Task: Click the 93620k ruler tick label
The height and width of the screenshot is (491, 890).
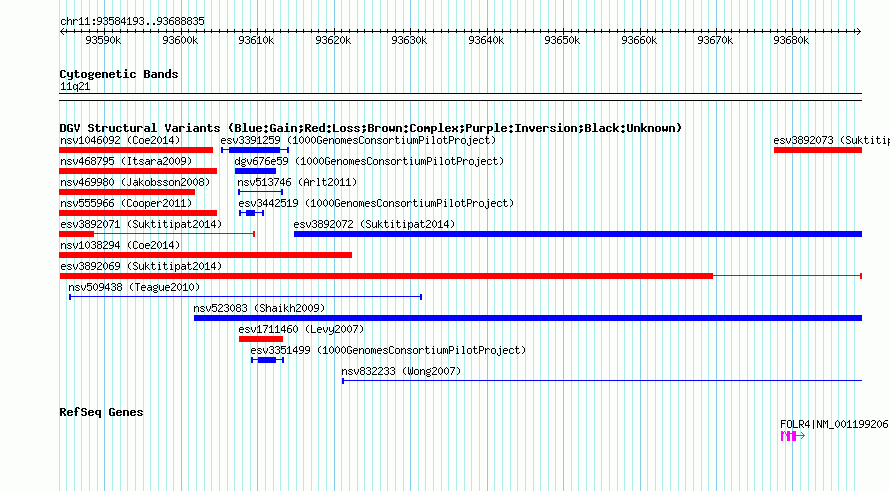Action: (x=333, y=40)
